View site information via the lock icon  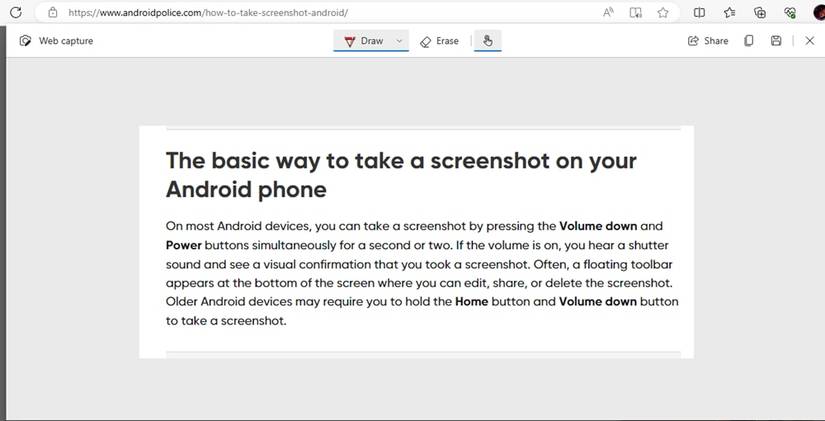click(53, 13)
